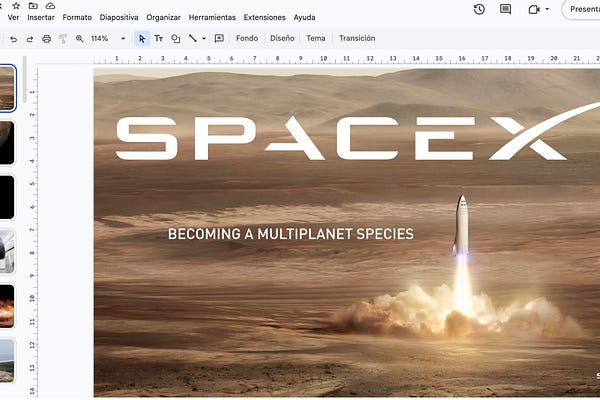Open the shapes tool
This screenshot has height=400, width=600.
(176, 39)
